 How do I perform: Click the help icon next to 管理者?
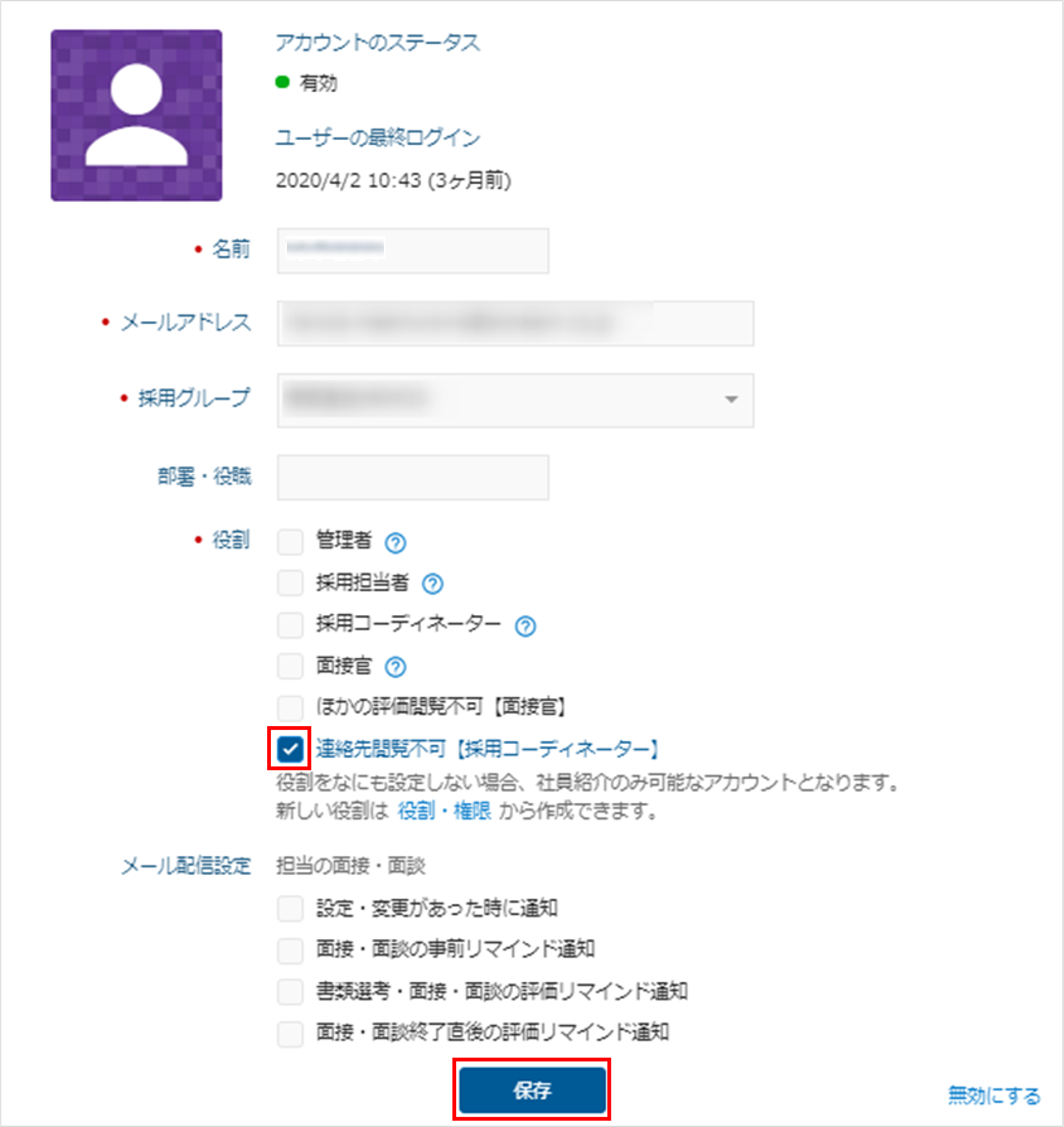[x=395, y=543]
